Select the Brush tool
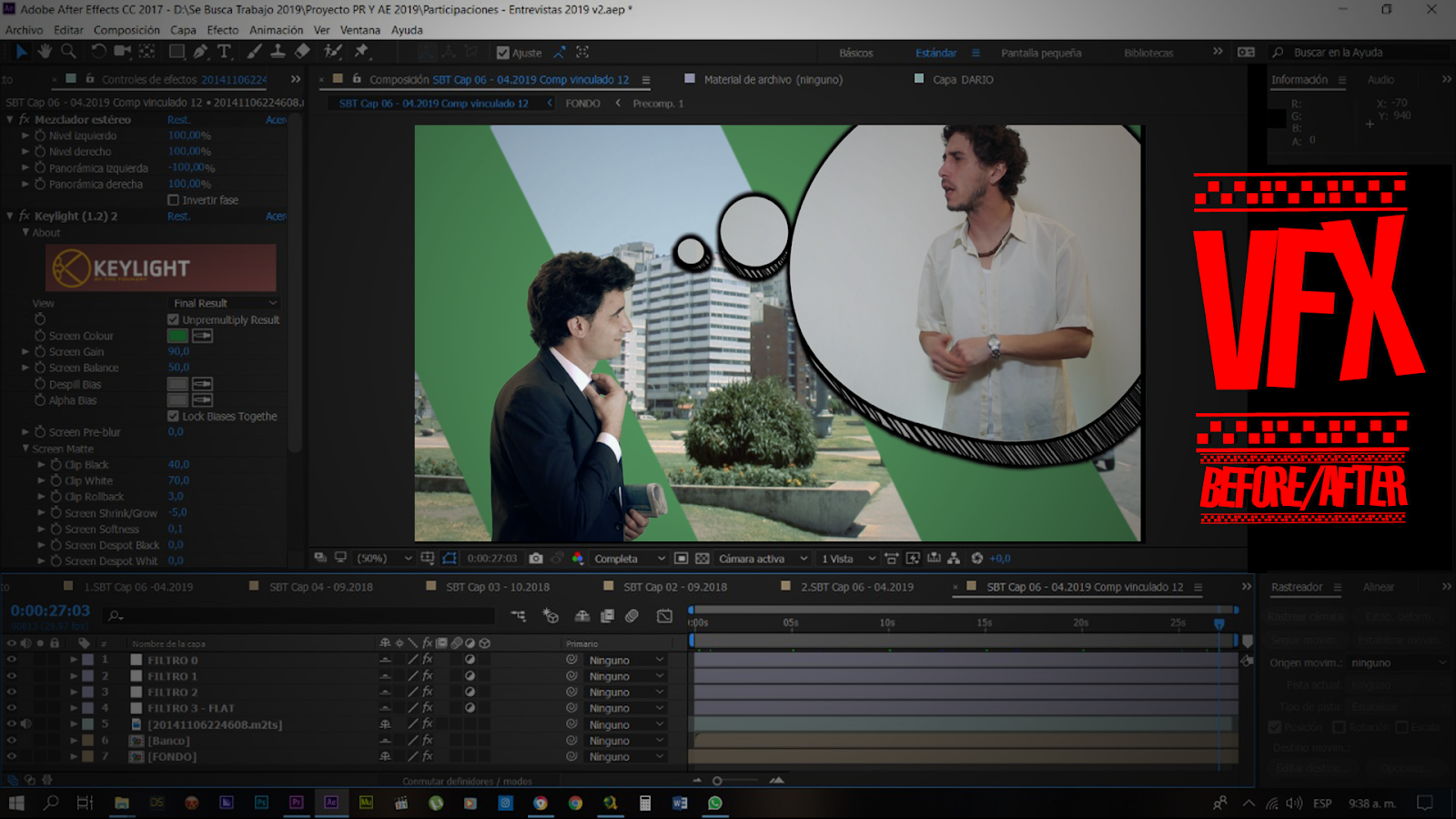This screenshot has width=1456, height=819. 254,52
